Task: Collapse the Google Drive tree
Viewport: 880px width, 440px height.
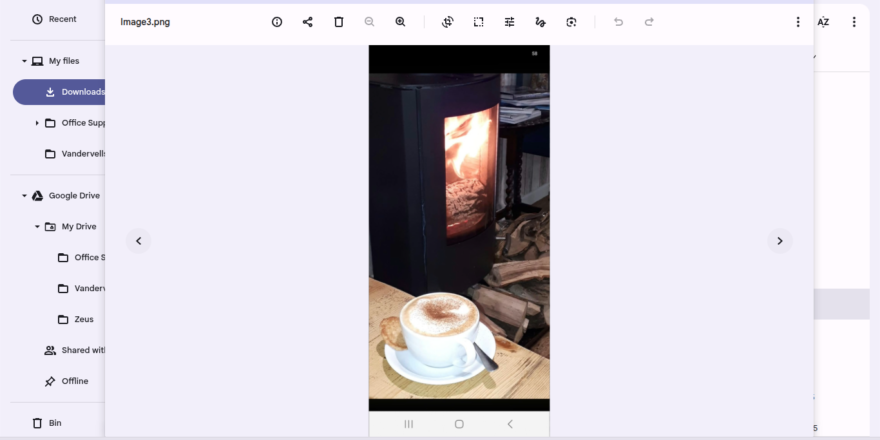Action: click(24, 195)
